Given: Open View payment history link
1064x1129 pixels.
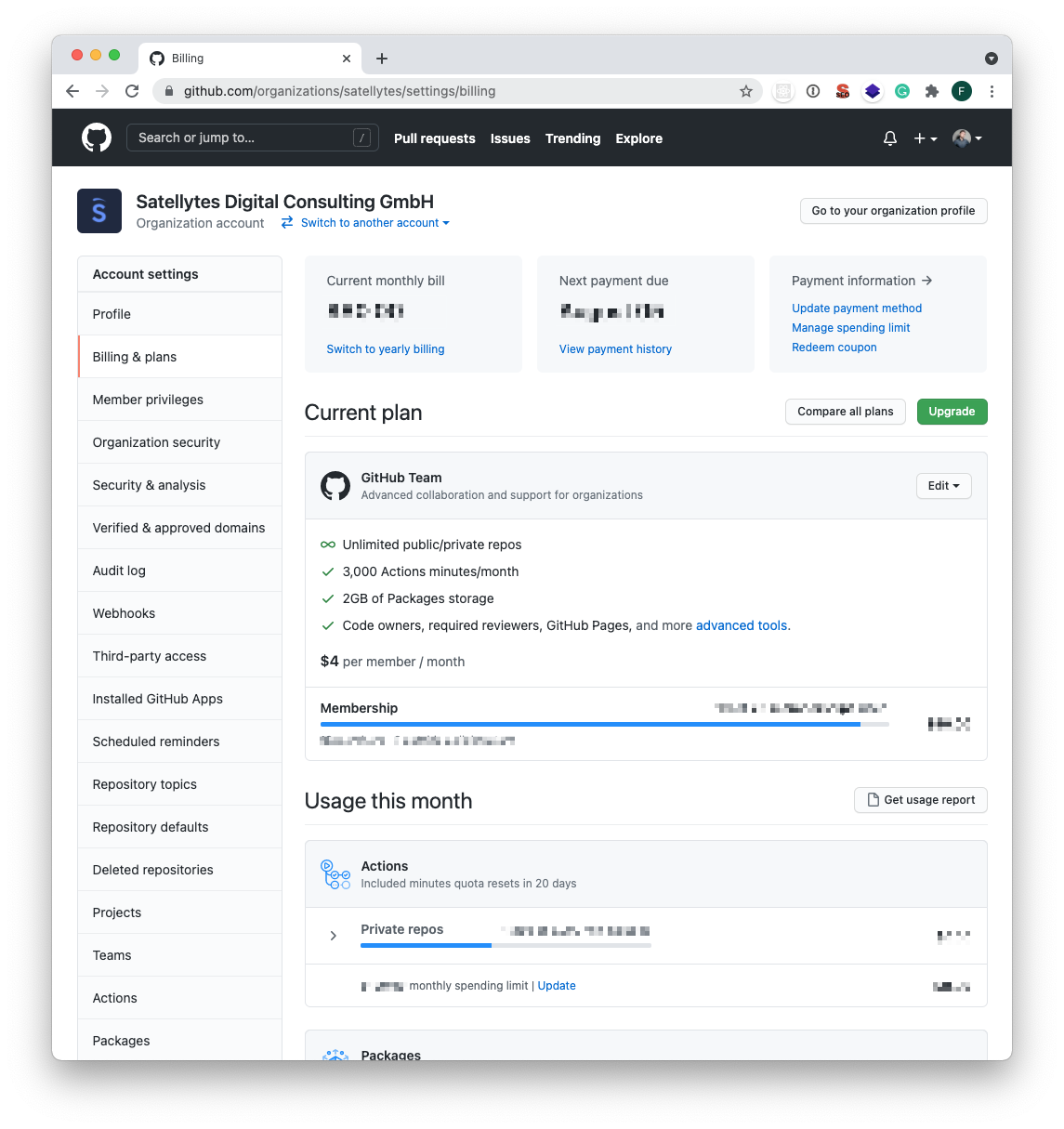Looking at the screenshot, I should 615,348.
